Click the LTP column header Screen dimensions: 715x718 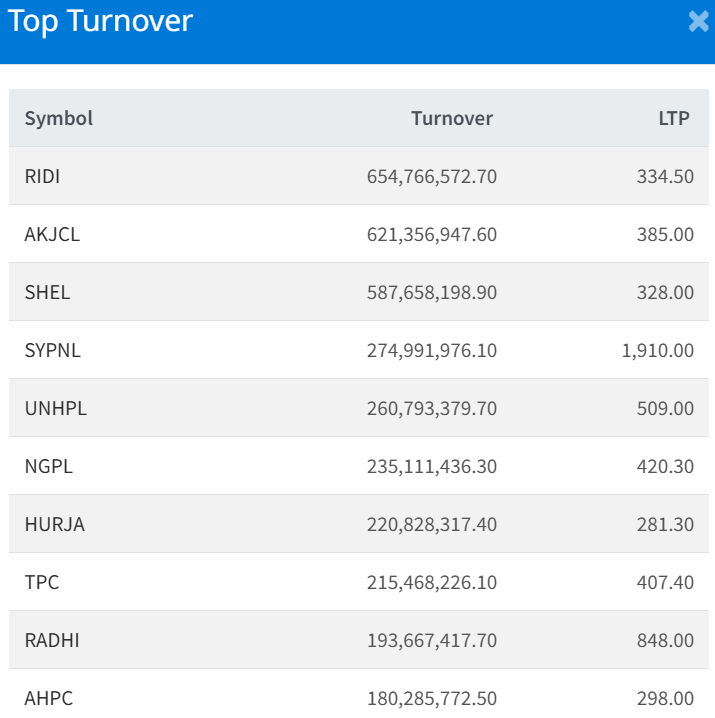click(674, 118)
